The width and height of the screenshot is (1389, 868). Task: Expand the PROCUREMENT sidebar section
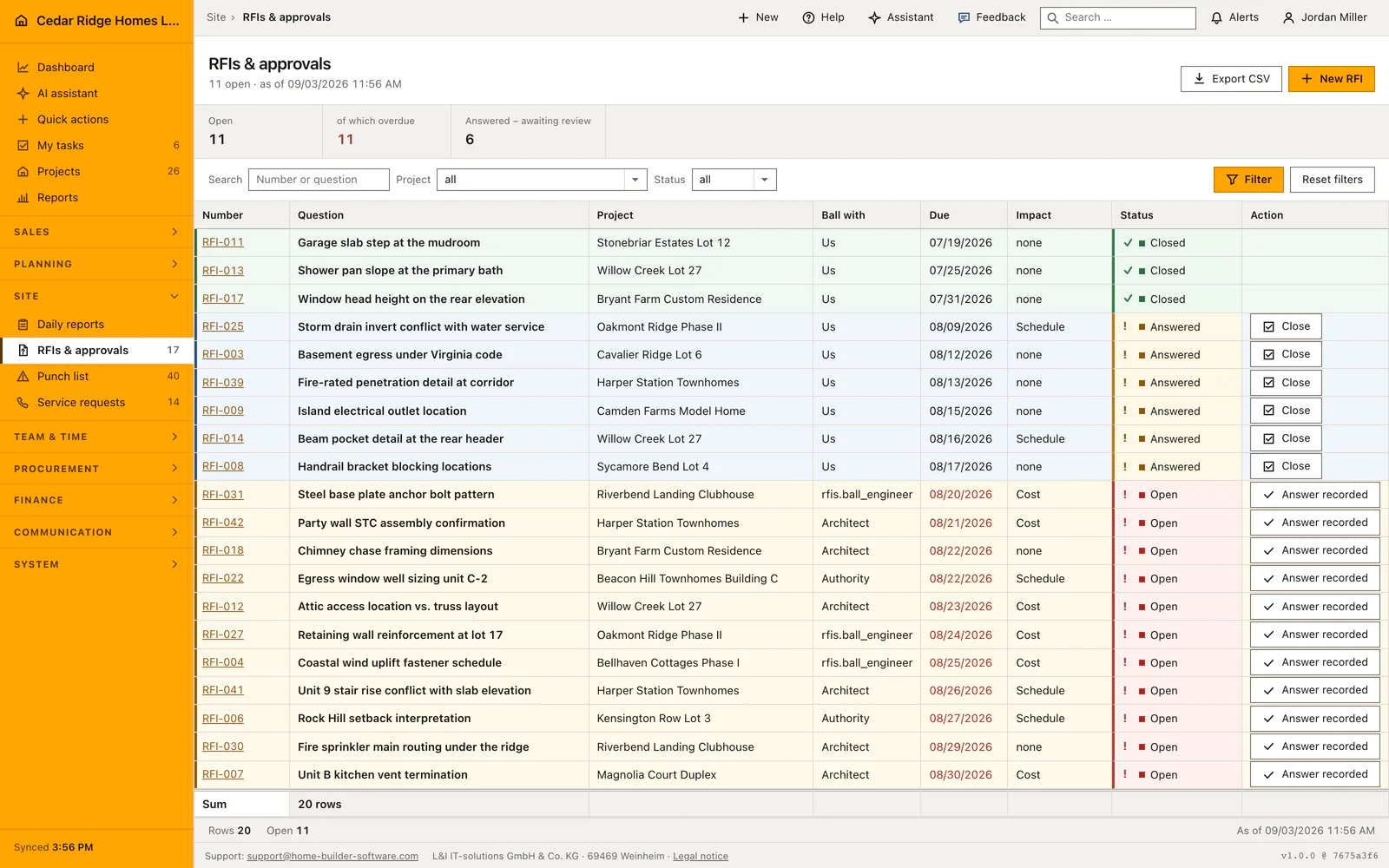(96, 469)
